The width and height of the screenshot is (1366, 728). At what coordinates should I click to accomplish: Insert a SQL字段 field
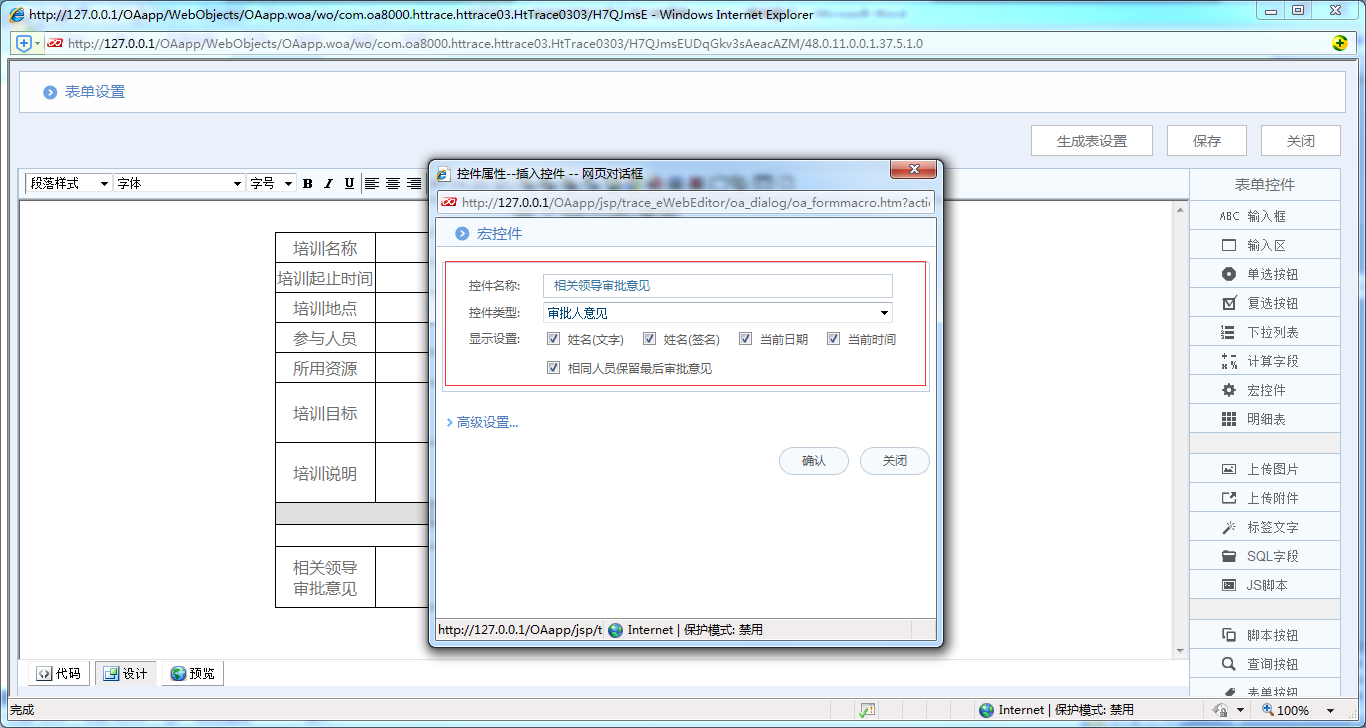pos(1265,555)
